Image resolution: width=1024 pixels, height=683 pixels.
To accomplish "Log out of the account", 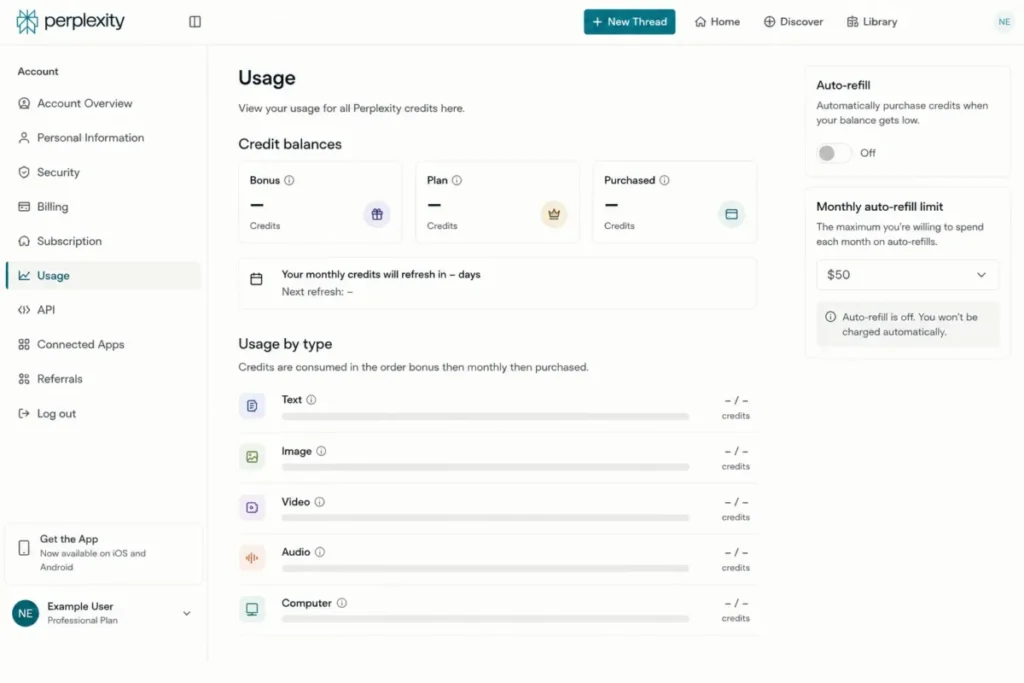I will coord(104,413).
